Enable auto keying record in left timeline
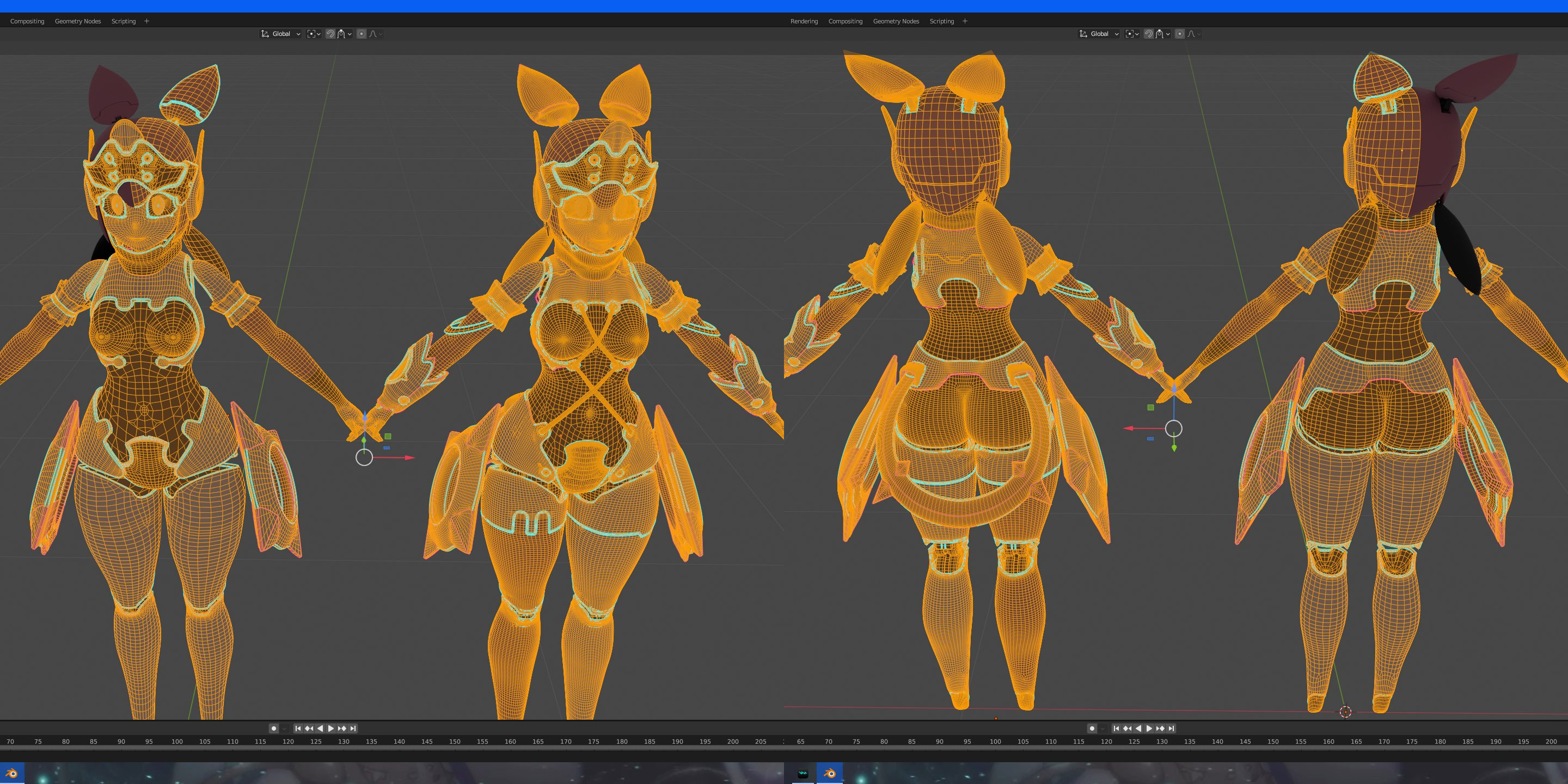1568x784 pixels. pyautogui.click(x=274, y=728)
